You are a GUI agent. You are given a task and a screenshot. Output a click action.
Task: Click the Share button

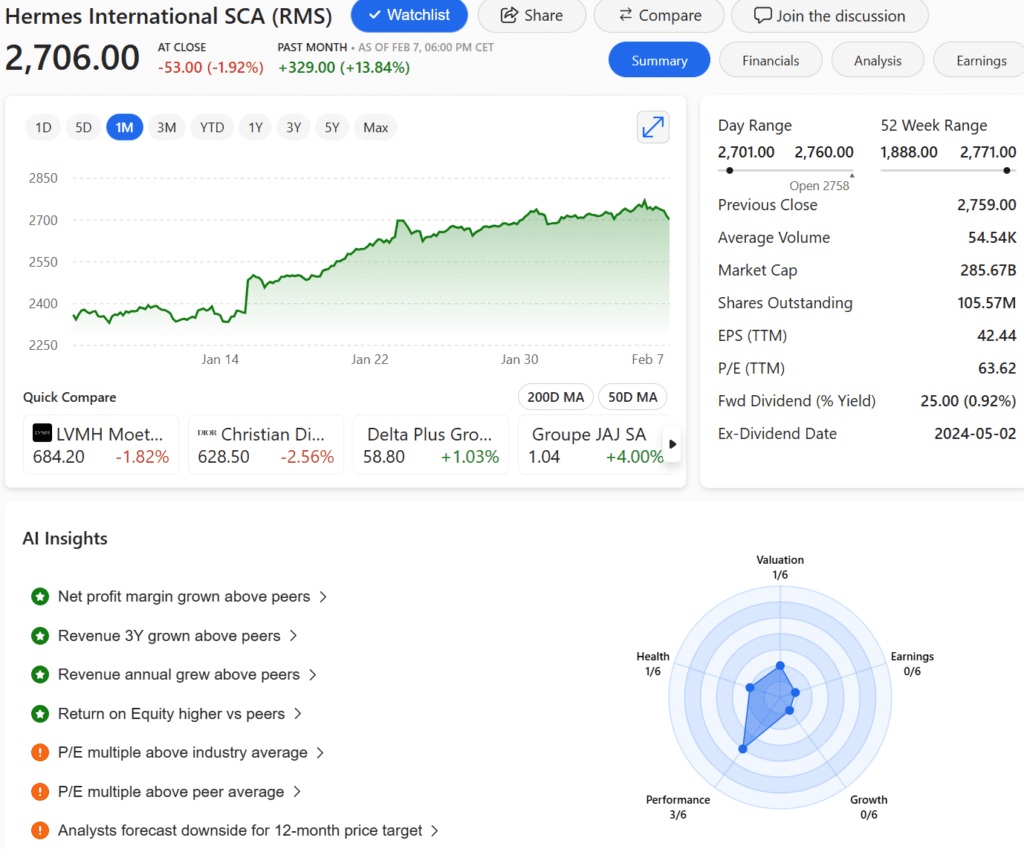532,15
